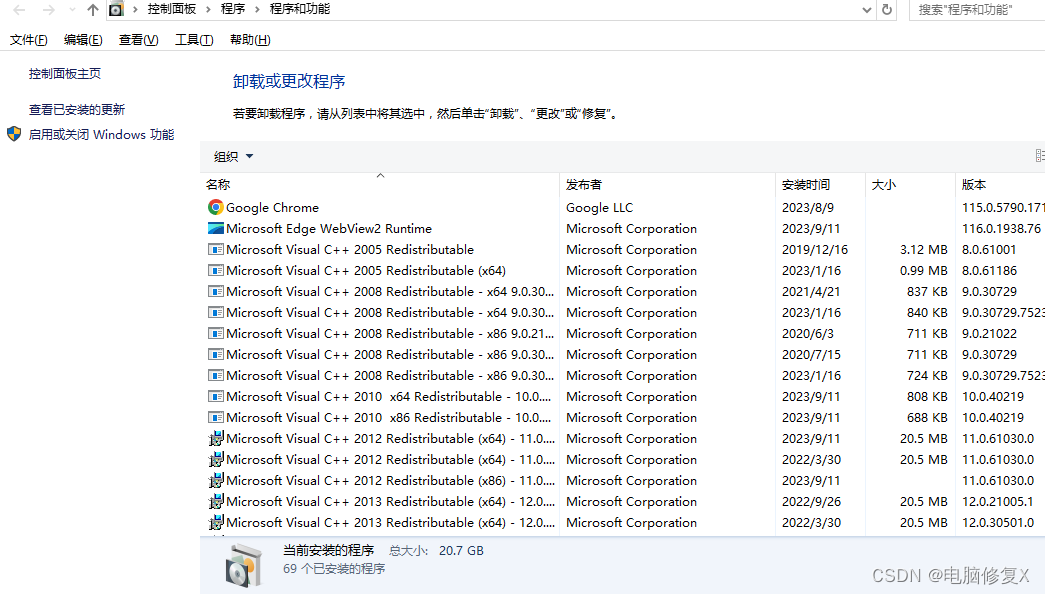Select Visual C++ 2012 Redistributable (x86) row
Viewport: 1045px width, 594px height.
[622, 481]
